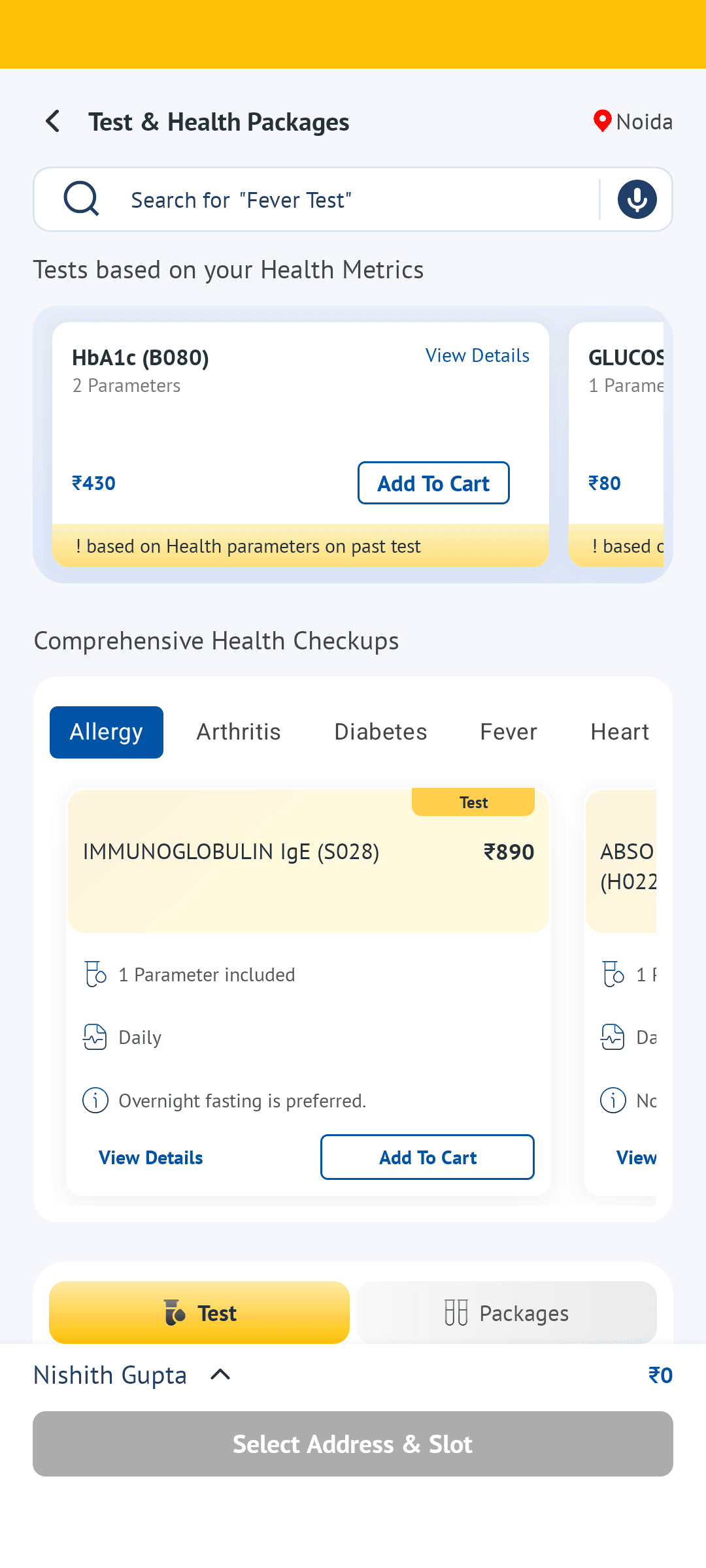Tap the info icon beside fasting note
Screen dimensions: 706x1568
tap(95, 1100)
